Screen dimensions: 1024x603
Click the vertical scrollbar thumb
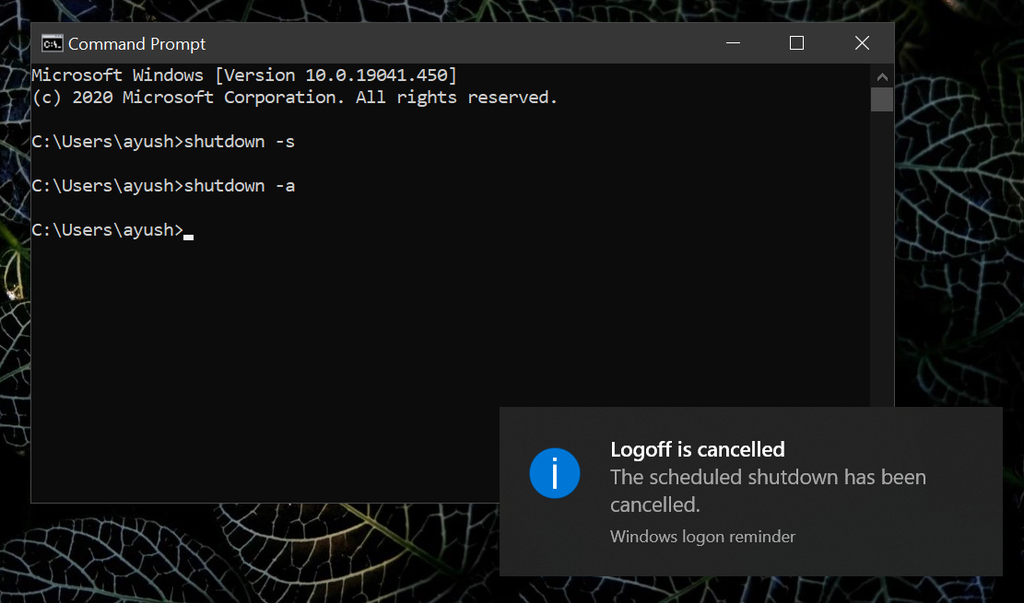pyautogui.click(x=882, y=100)
